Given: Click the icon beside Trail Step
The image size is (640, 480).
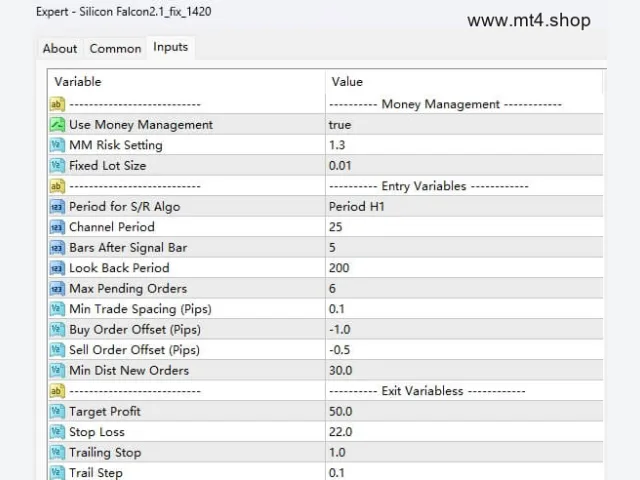Looking at the screenshot, I should pyautogui.click(x=57, y=473).
